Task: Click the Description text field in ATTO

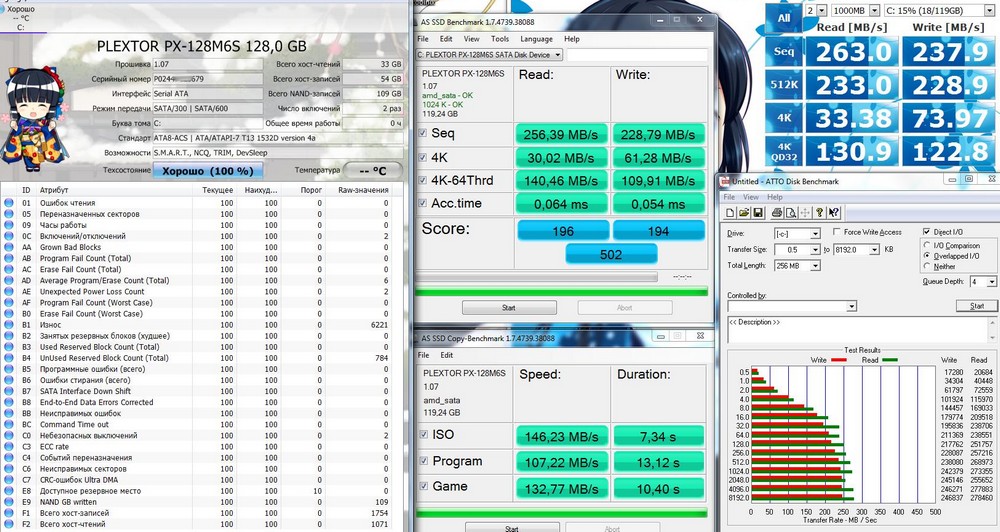Action: [861, 329]
